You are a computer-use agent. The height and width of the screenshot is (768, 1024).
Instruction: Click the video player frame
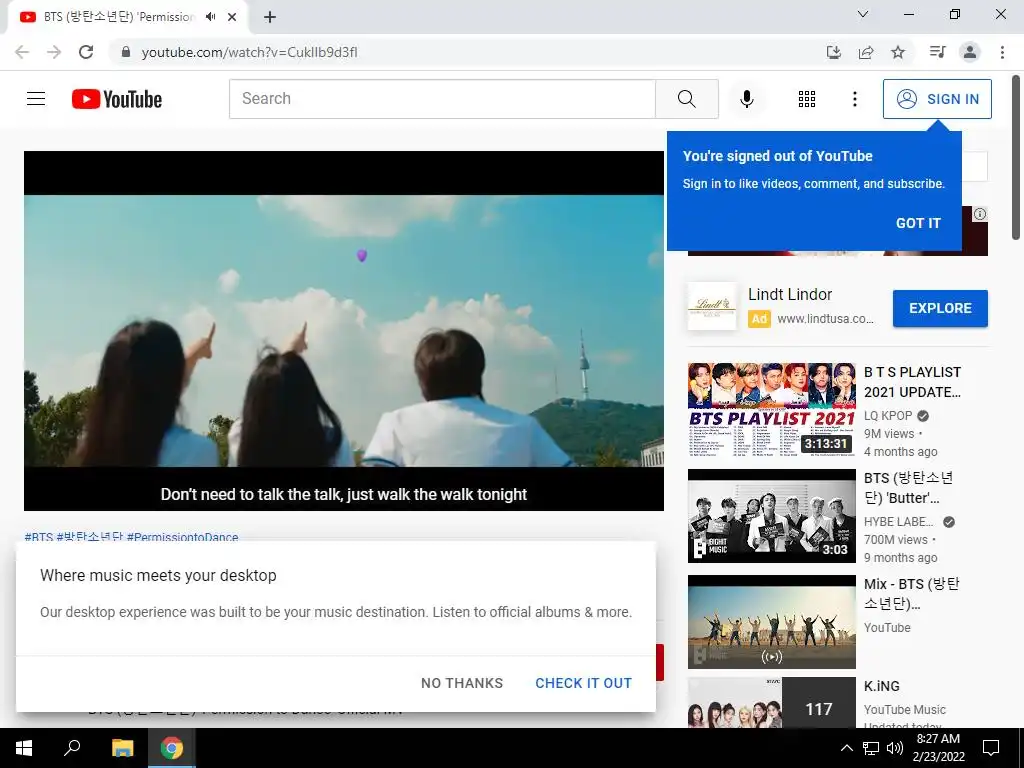click(x=344, y=330)
